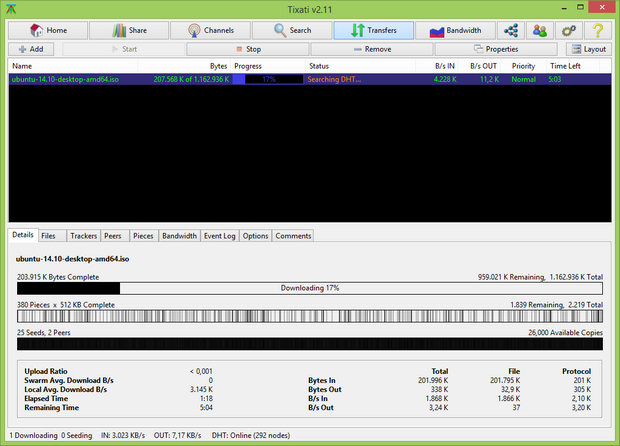Open the Channels section
620x446 pixels.
click(210, 30)
